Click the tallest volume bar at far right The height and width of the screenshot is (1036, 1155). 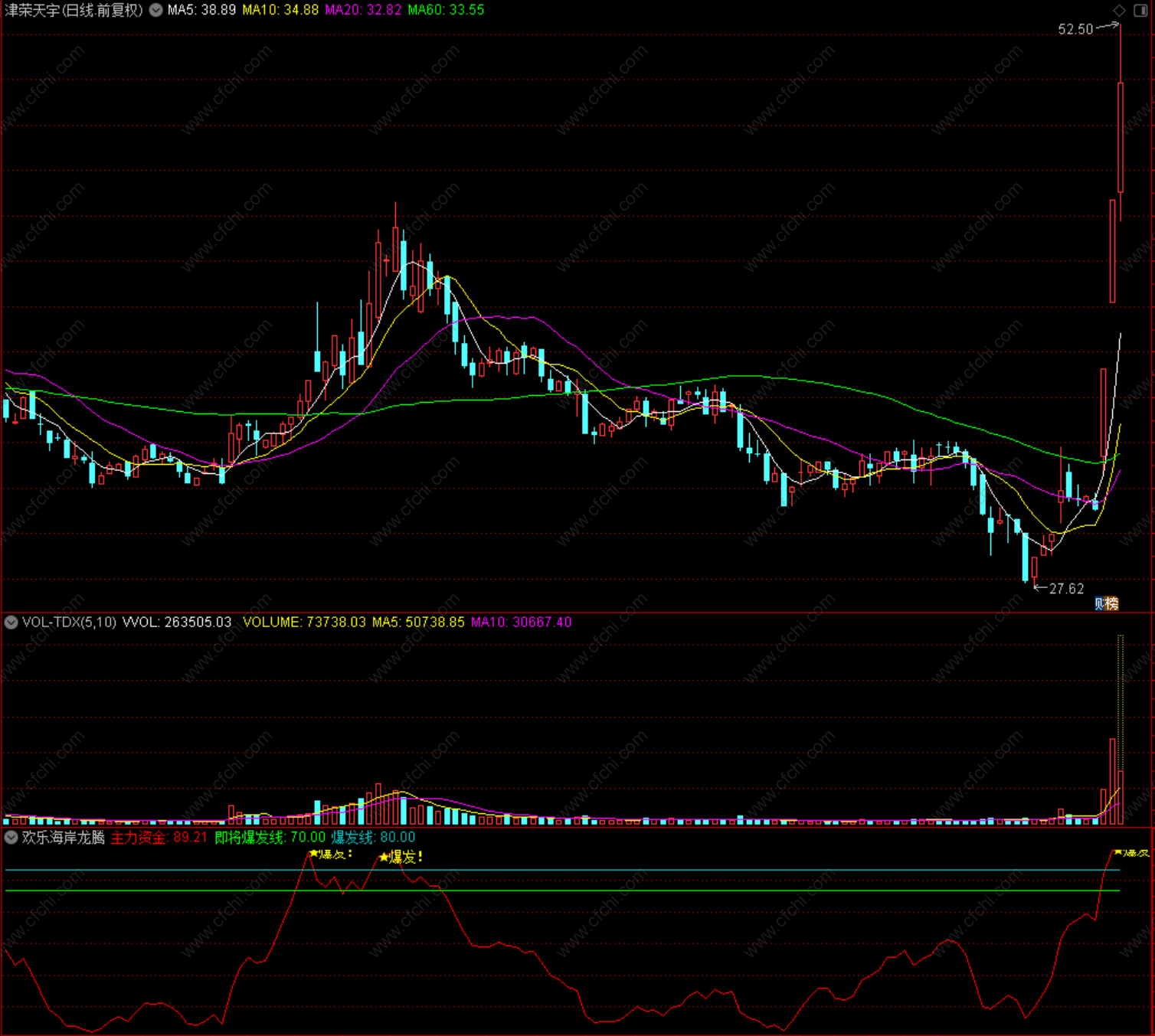pyautogui.click(x=1121, y=729)
